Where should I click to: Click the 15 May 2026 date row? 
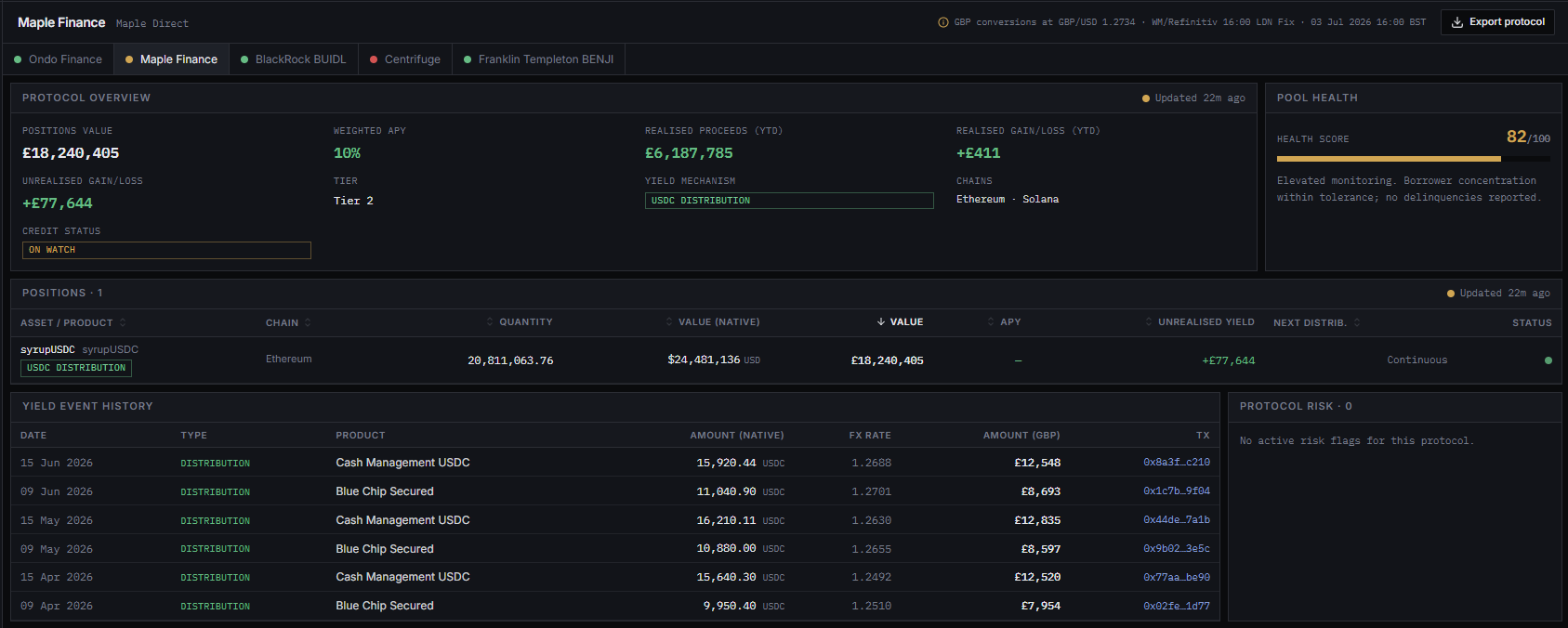pos(57,520)
